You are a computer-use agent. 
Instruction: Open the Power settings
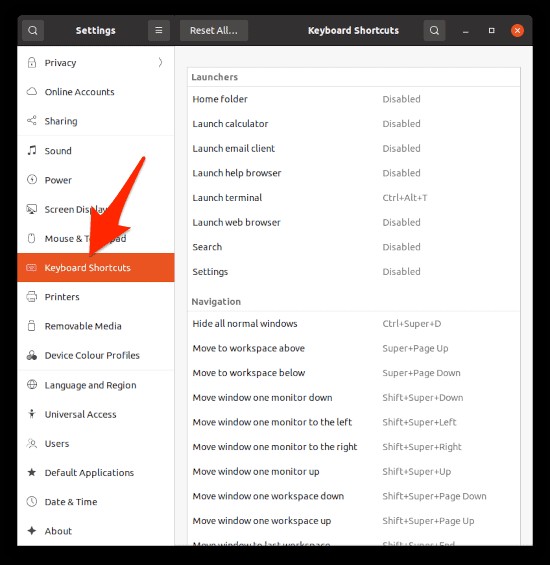pyautogui.click(x=96, y=180)
